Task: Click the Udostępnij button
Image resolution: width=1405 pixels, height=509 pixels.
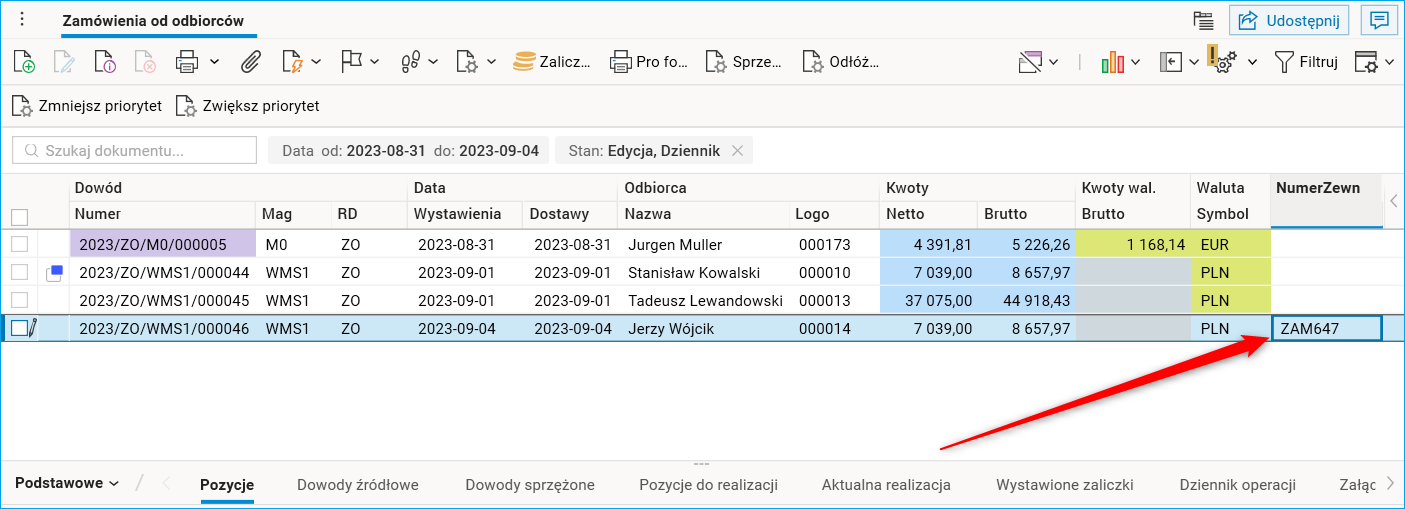Action: [1289, 20]
